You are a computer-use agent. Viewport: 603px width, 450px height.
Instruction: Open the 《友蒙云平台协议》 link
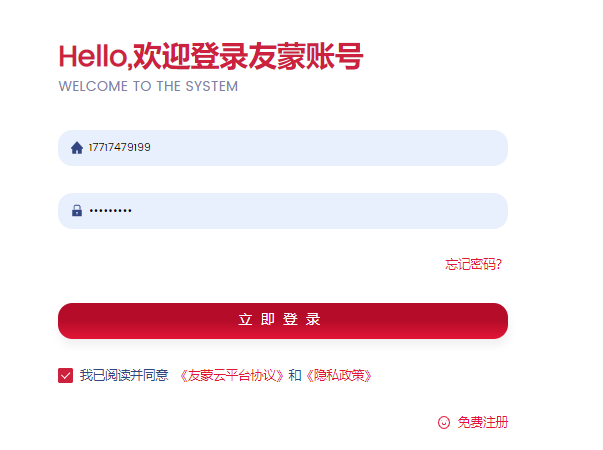[232, 375]
